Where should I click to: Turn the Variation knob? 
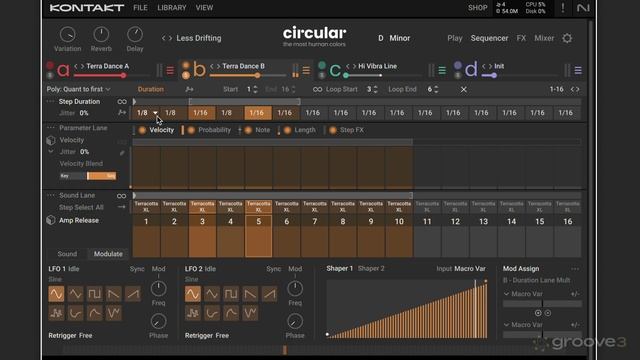click(x=68, y=35)
